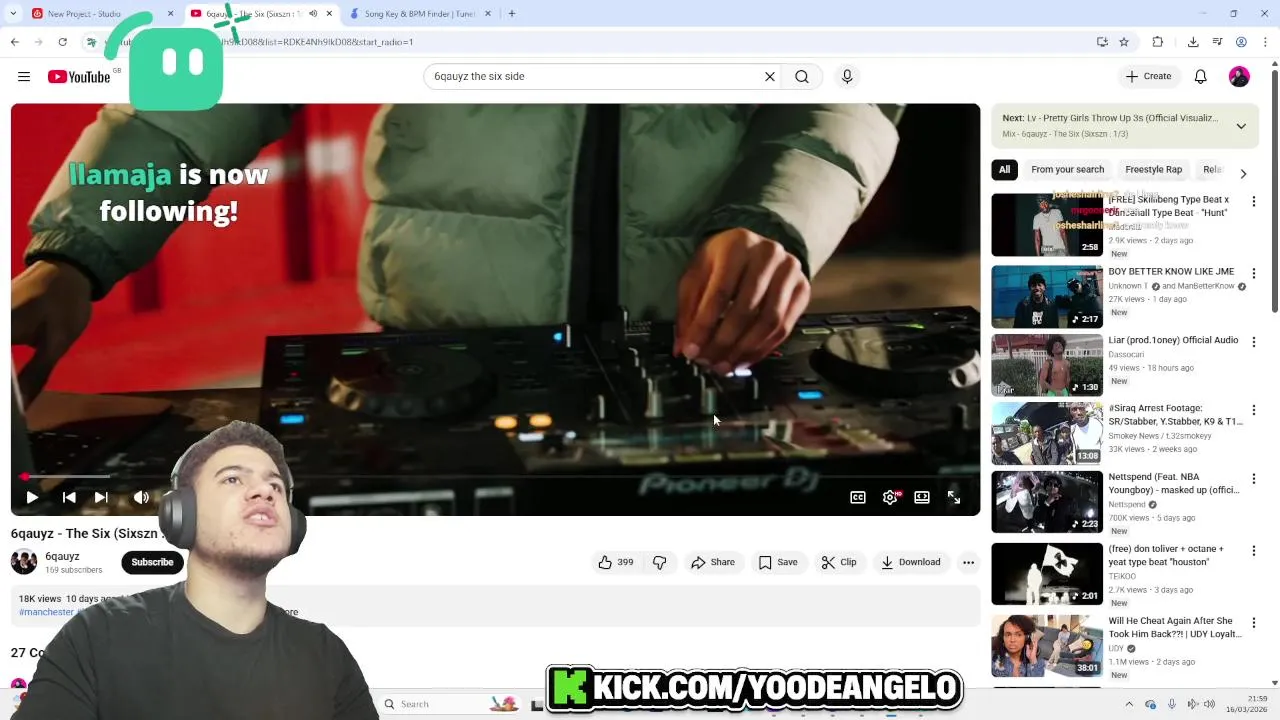Viewport: 1280px width, 720px height.
Task: Open options for Skillibeng Type Beat video
Action: [x=1253, y=204]
